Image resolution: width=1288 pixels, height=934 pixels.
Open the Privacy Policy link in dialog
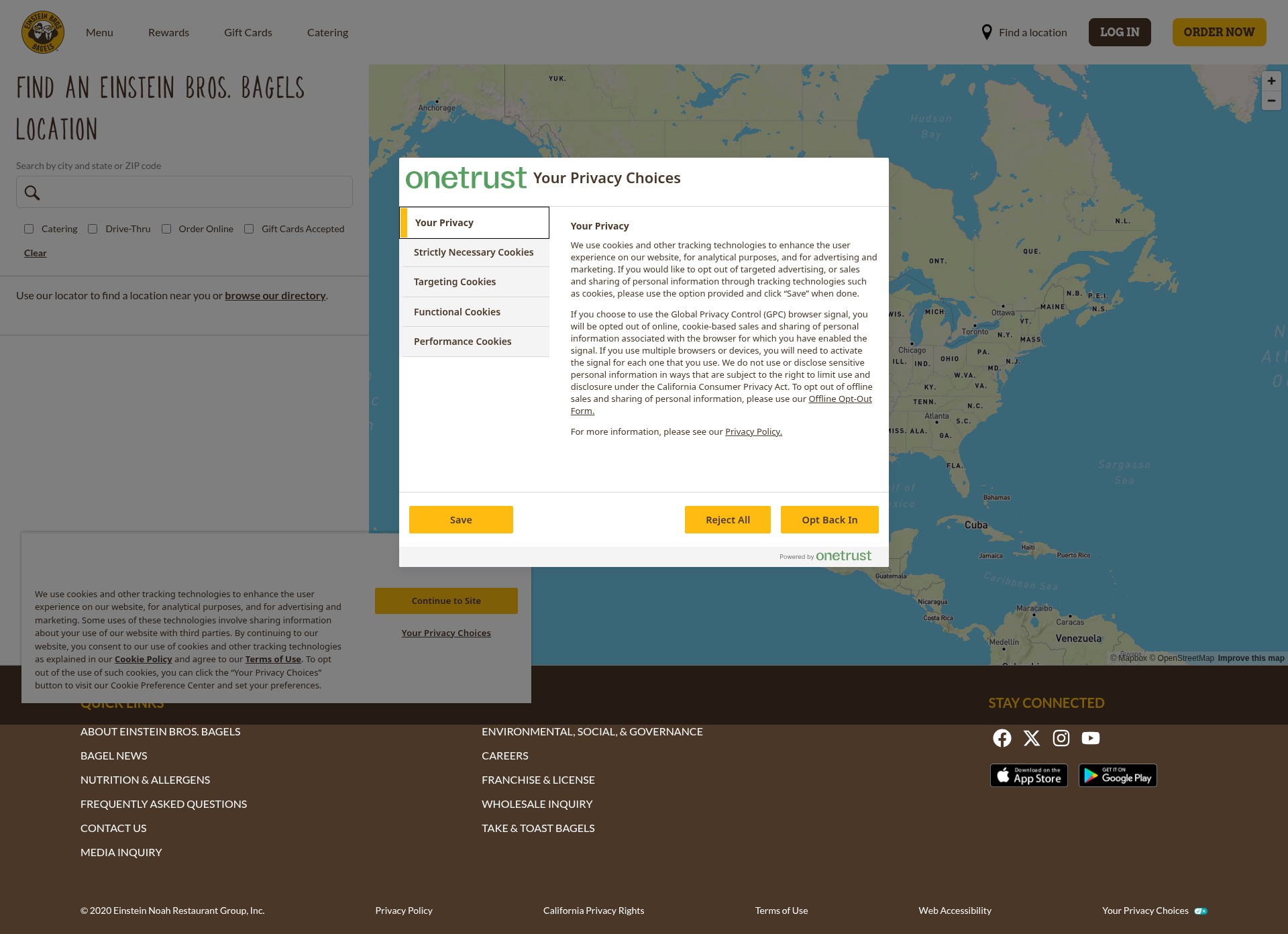[x=753, y=431]
